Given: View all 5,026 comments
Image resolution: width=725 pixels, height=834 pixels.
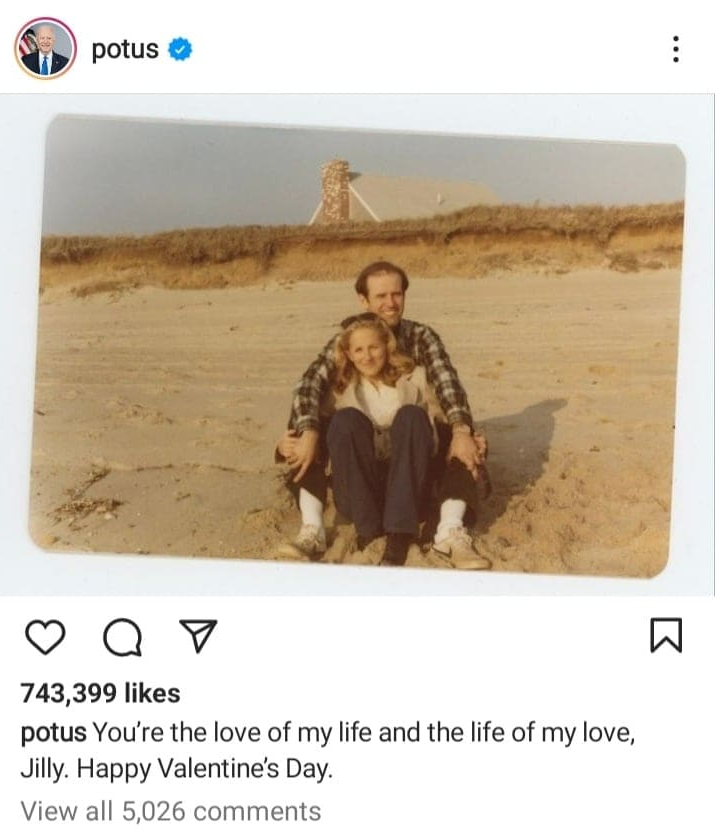Looking at the screenshot, I should coord(171,810).
